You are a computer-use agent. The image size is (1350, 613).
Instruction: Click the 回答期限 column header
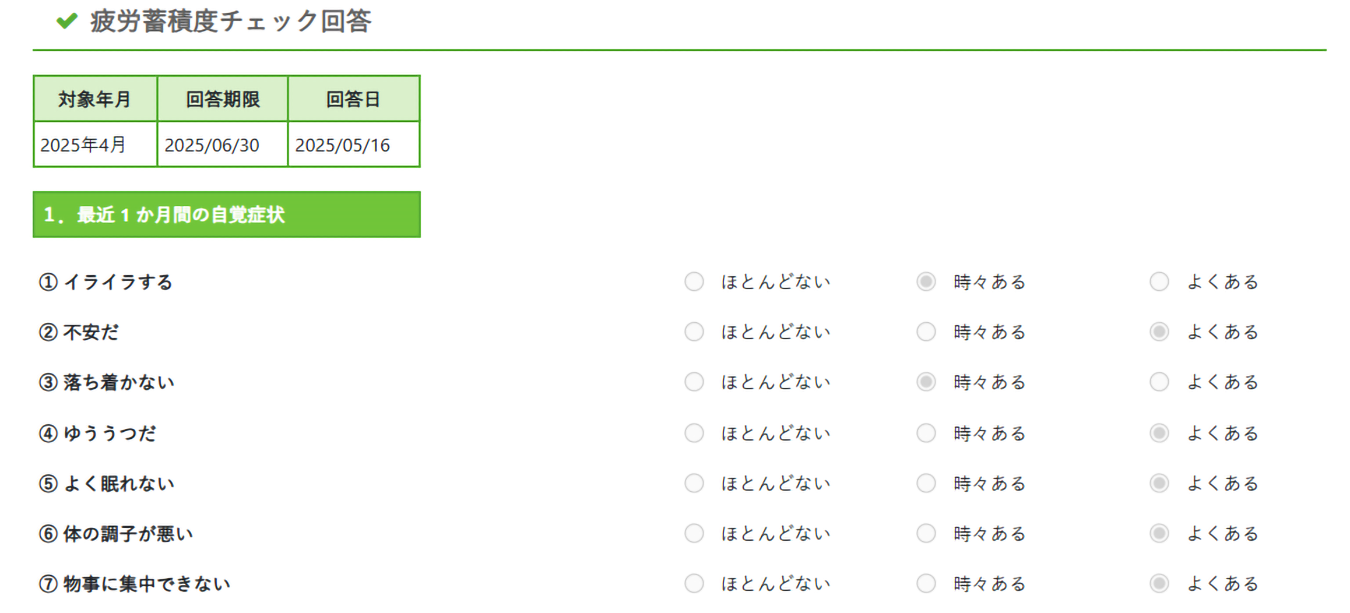click(223, 99)
